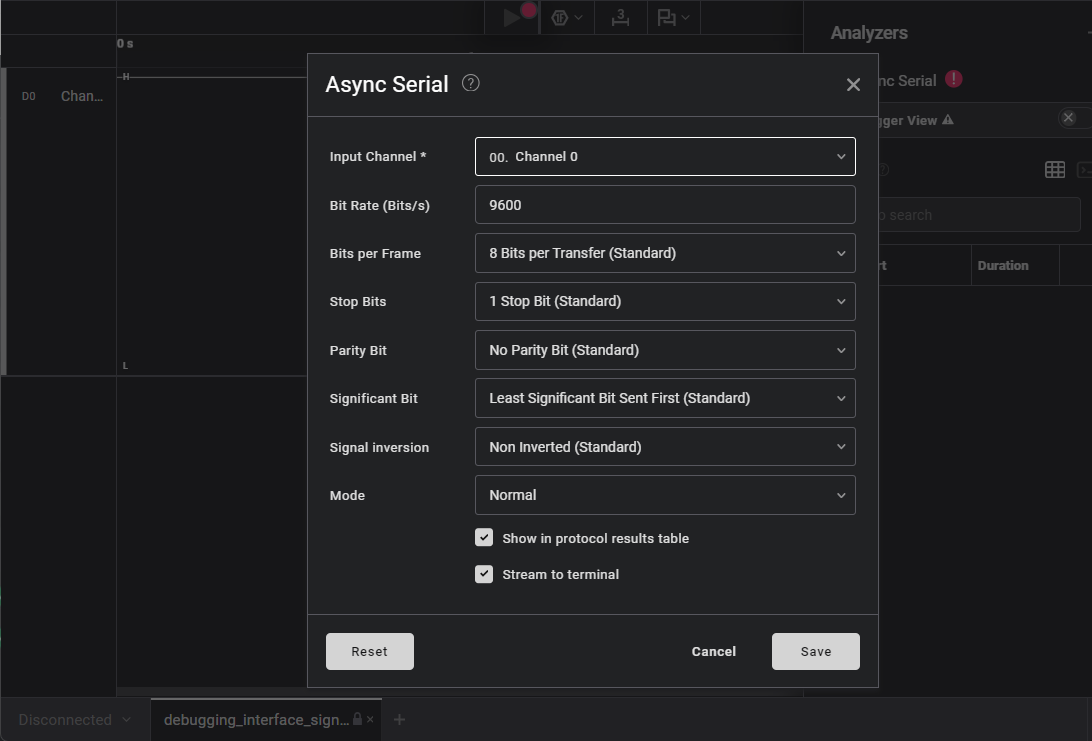
Task: Toggle Show in protocol results table checkbox
Action: 484,538
